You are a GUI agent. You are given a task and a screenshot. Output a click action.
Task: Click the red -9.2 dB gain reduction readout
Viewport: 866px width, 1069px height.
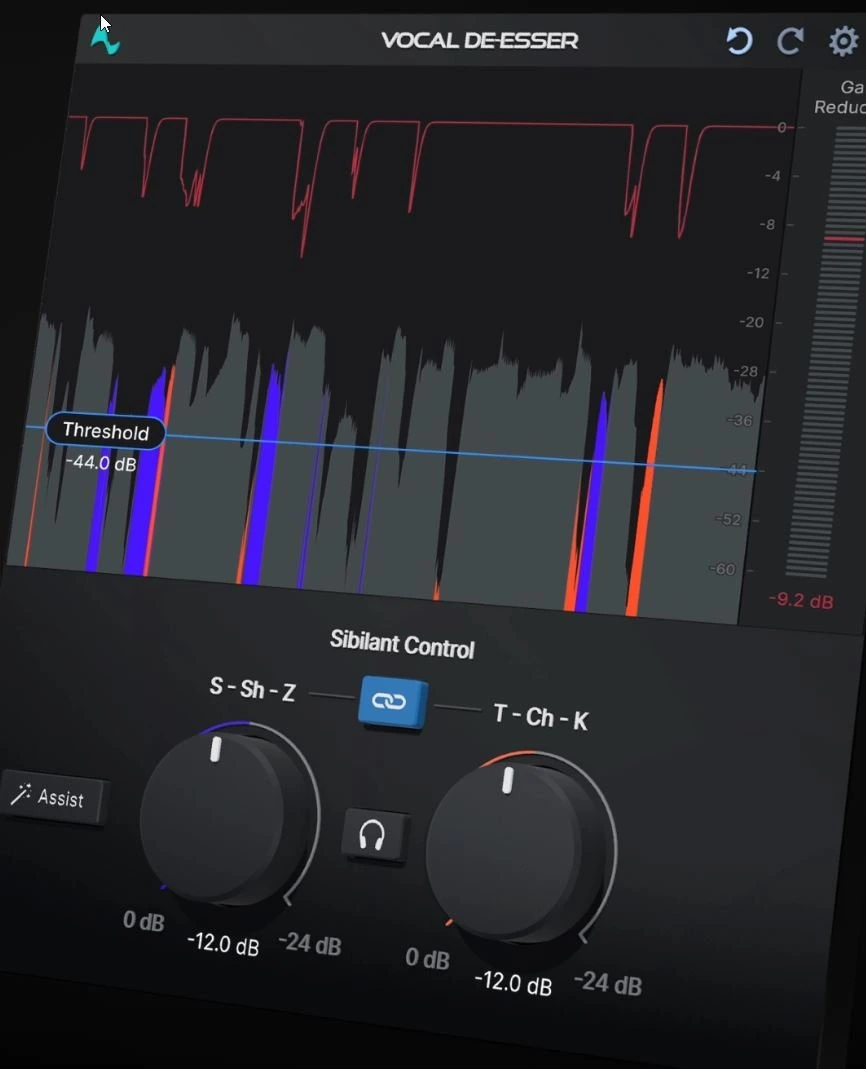801,601
